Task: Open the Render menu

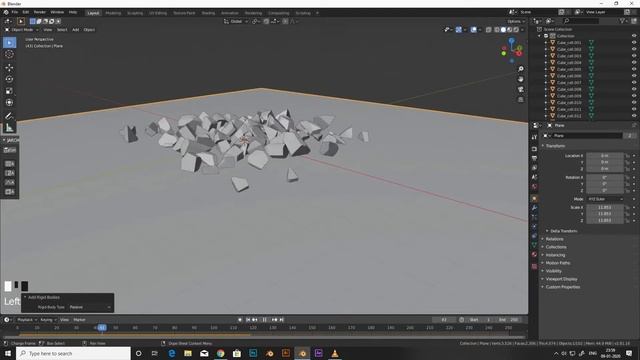Action: [x=40, y=12]
